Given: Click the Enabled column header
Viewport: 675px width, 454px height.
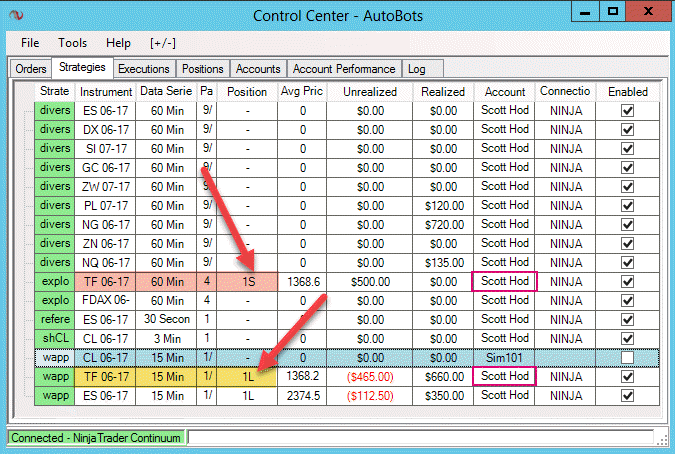Looking at the screenshot, I should (x=628, y=92).
